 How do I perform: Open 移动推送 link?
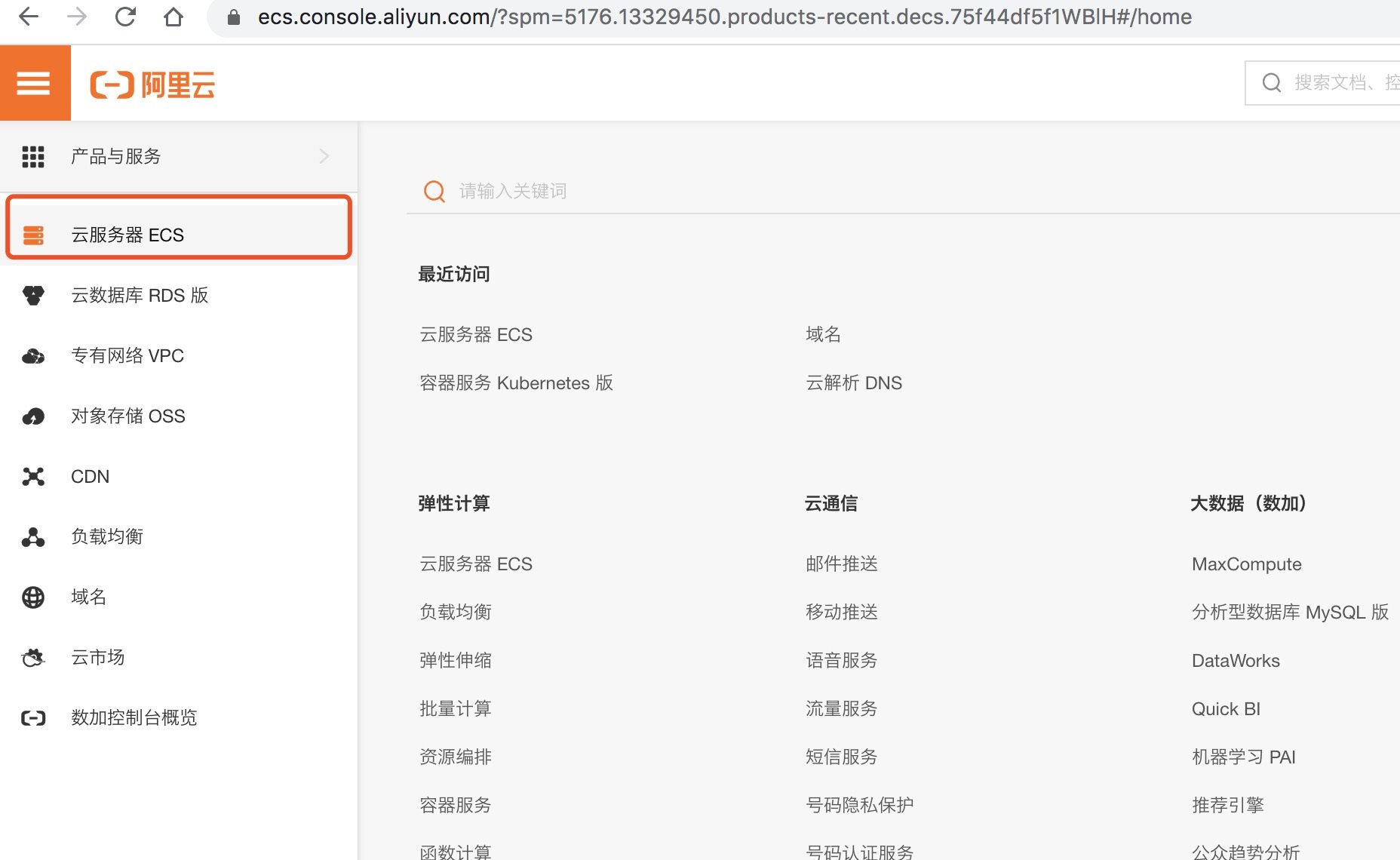click(x=842, y=613)
